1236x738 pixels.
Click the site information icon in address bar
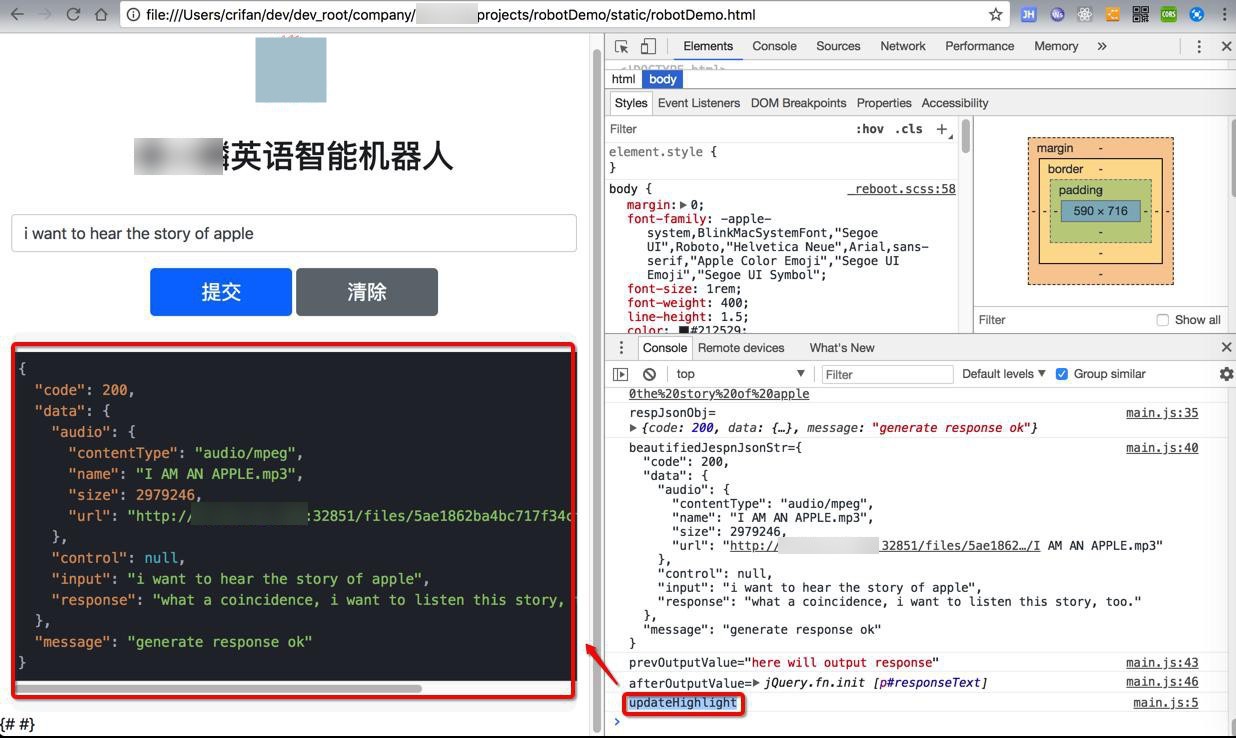(x=134, y=15)
